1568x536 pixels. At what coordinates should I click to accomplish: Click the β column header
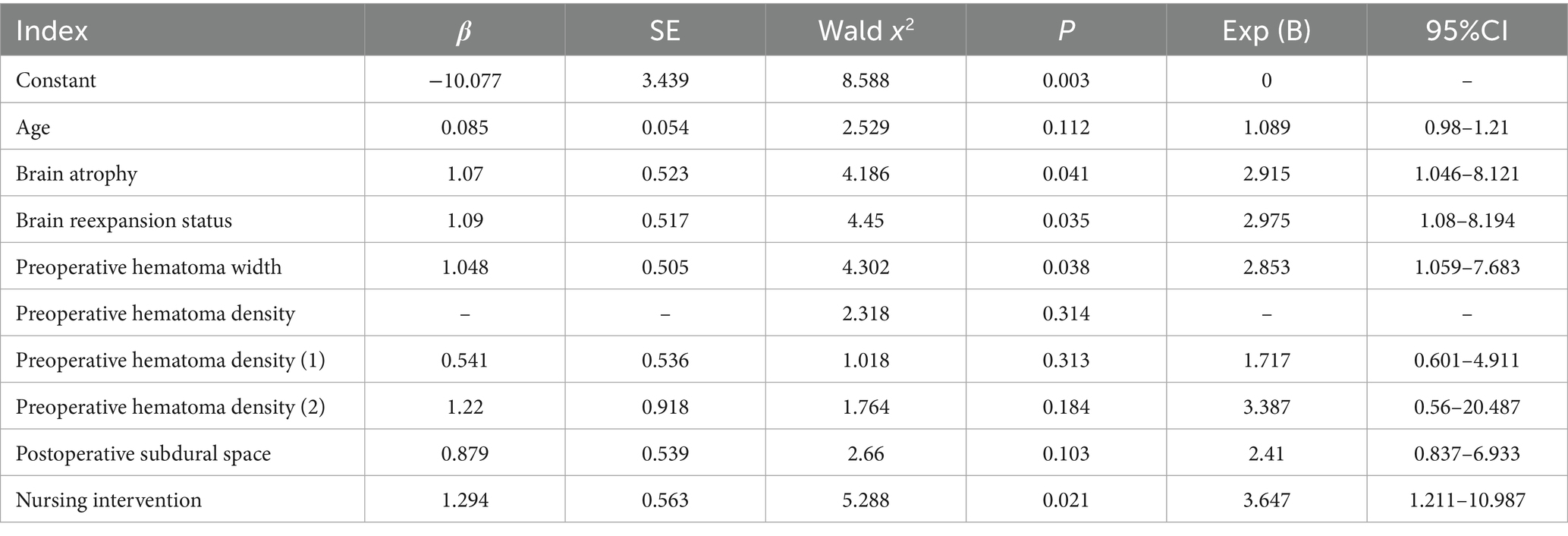coord(464,31)
